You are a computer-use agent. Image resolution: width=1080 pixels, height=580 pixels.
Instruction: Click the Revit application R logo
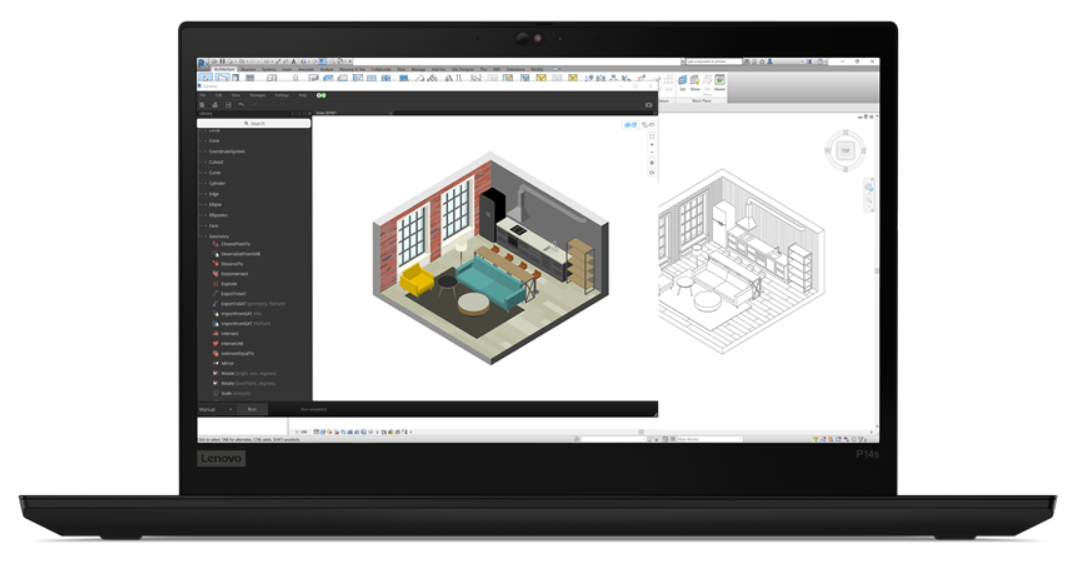tap(203, 62)
